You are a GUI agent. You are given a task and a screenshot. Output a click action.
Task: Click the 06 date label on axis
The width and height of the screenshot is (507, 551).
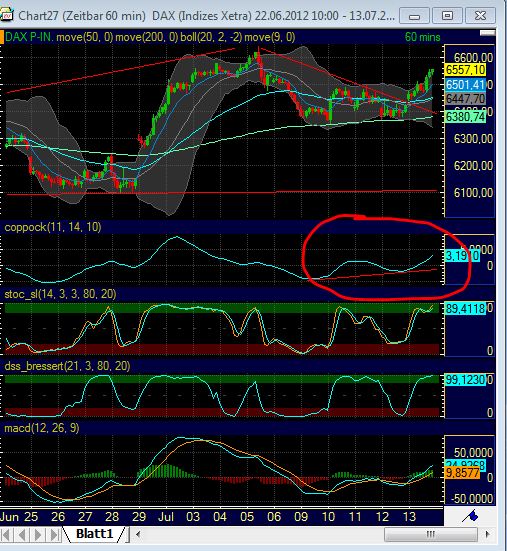[274, 517]
